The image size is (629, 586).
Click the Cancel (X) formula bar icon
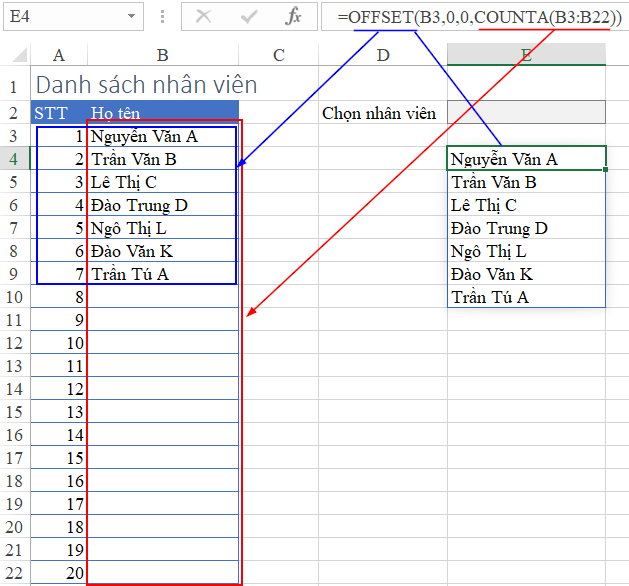pos(203,16)
